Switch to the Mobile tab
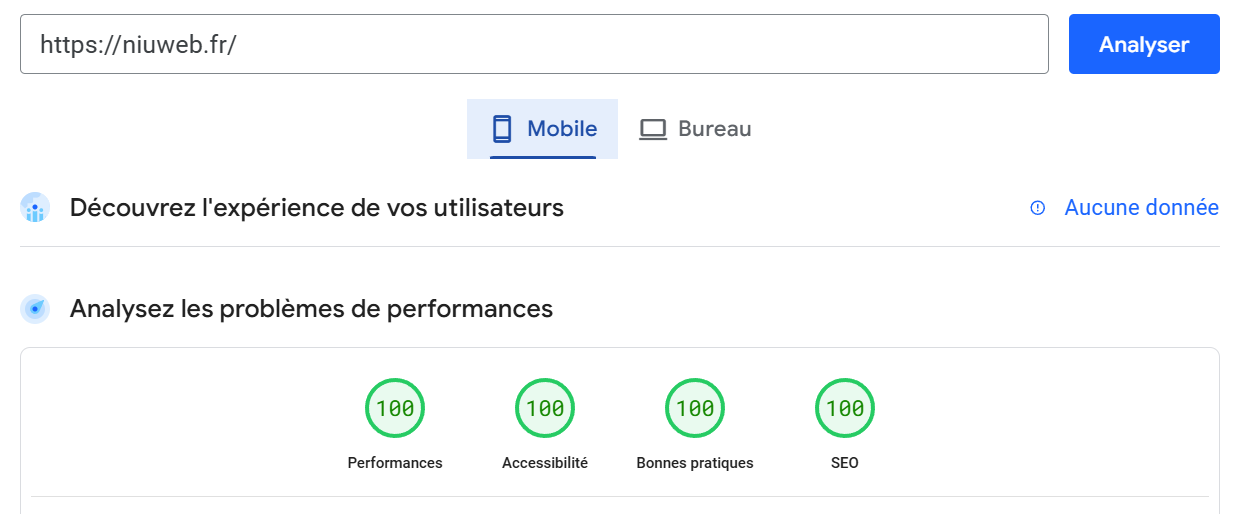The width and height of the screenshot is (1247, 514). 542,129
